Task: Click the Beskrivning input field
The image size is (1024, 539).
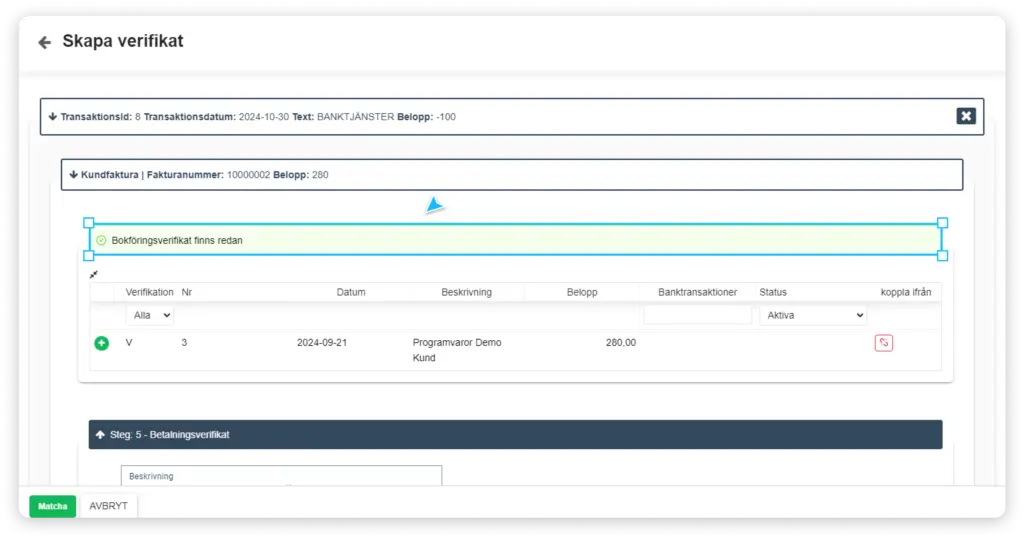Action: pyautogui.click(x=281, y=476)
